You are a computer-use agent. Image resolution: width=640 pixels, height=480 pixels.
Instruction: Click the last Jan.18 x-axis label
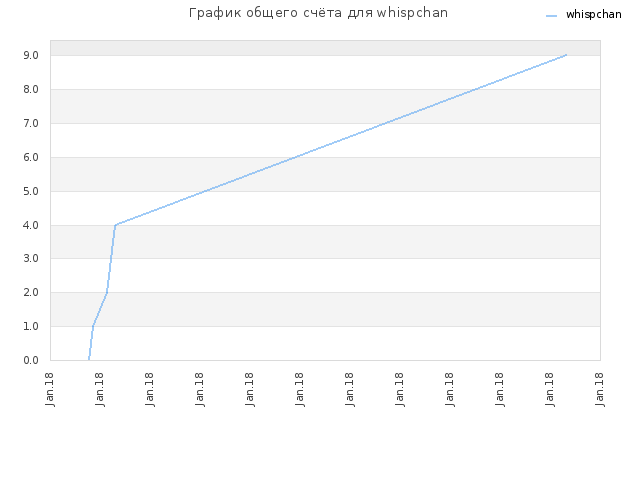point(600,389)
